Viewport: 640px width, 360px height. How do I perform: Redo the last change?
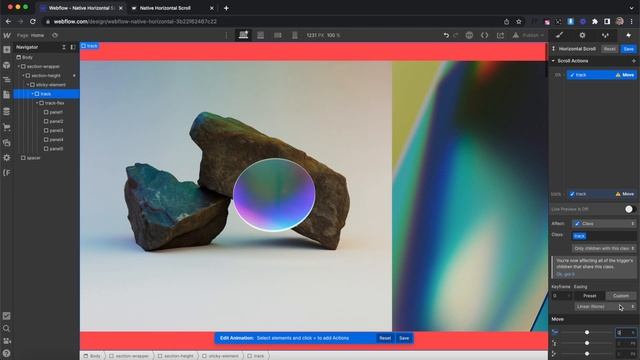point(456,36)
